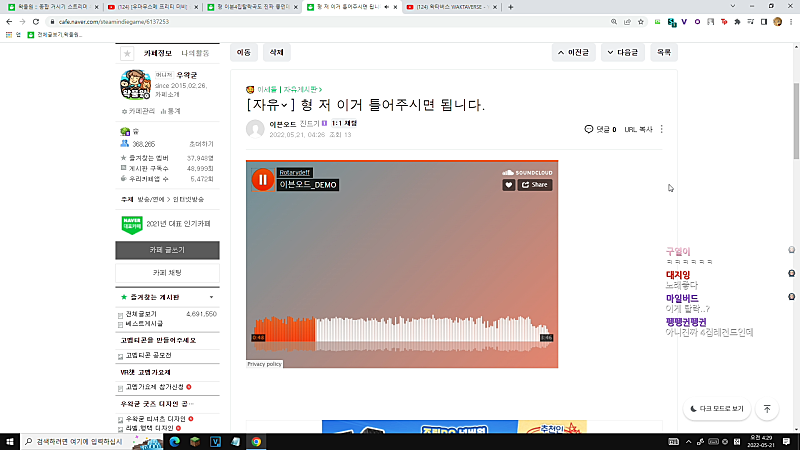Like the track with heart icon
Viewport: 800px width, 450px height.
tap(508, 185)
